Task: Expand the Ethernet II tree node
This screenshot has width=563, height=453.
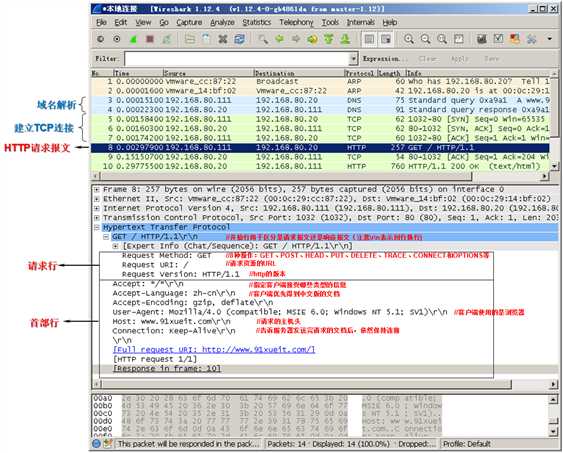Action: (x=97, y=199)
